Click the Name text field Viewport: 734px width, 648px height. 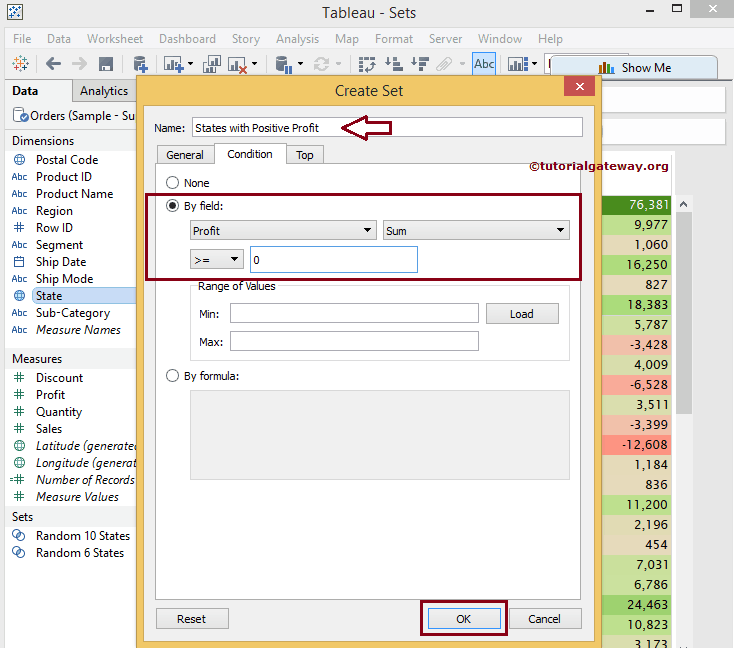pos(386,128)
